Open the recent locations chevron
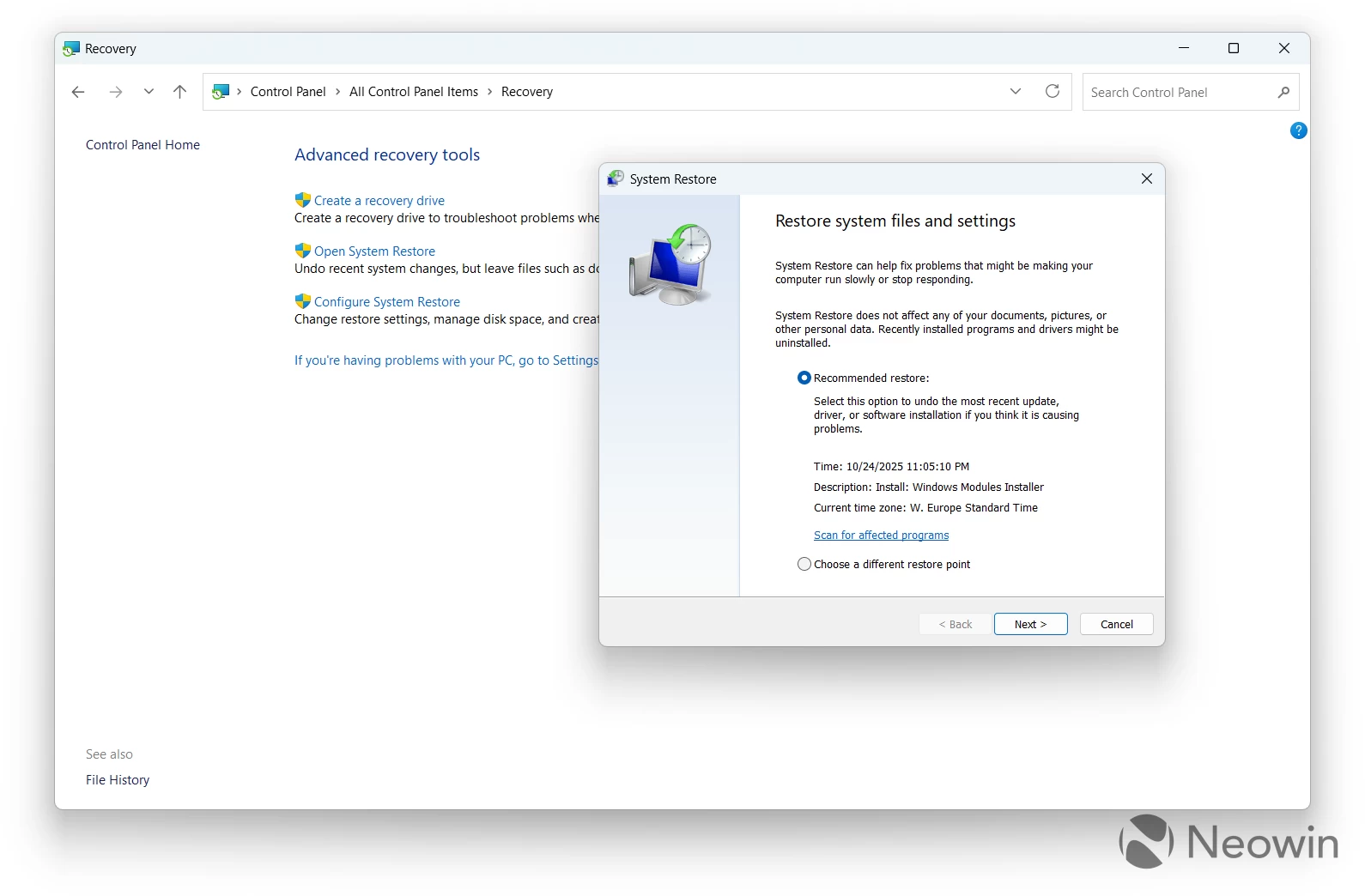This screenshot has height=896, width=1365. (149, 92)
